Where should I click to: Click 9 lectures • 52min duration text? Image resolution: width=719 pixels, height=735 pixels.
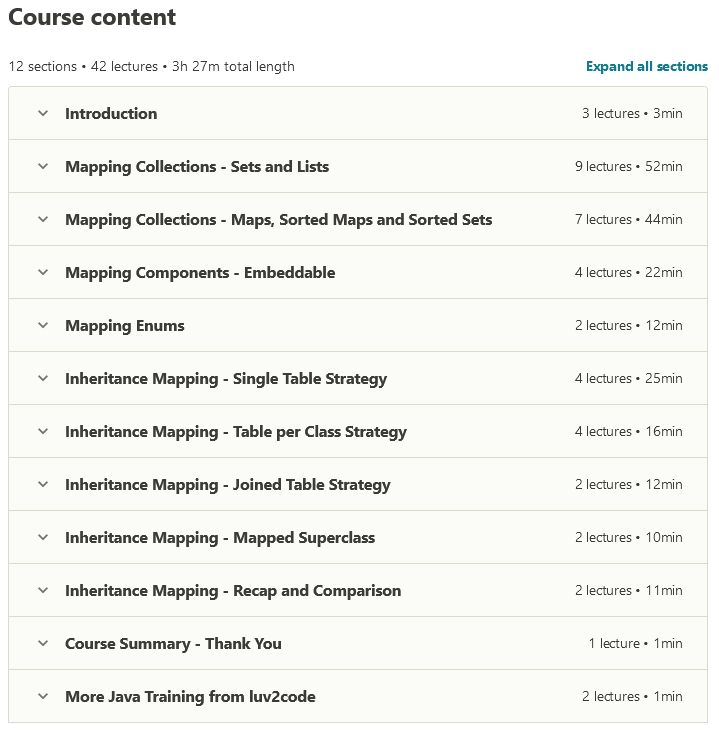coord(628,167)
